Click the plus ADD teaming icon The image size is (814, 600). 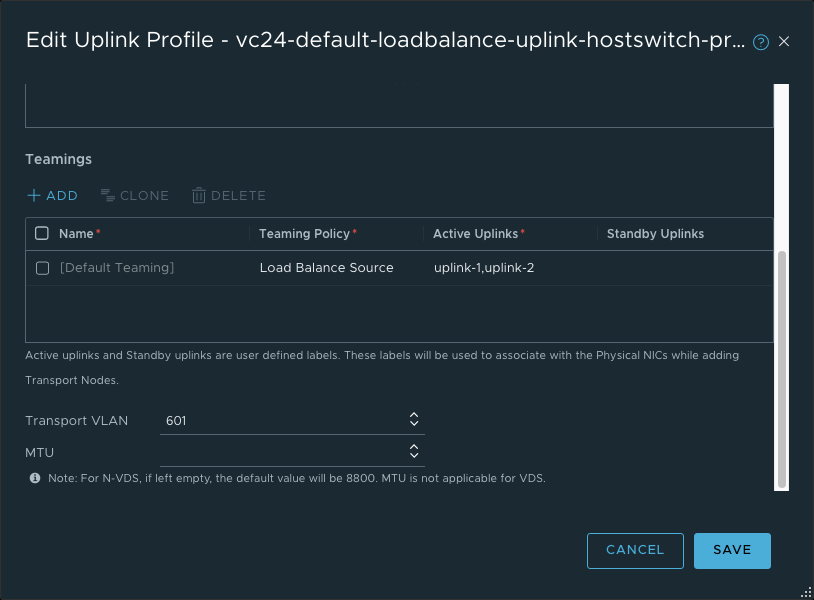point(34,196)
